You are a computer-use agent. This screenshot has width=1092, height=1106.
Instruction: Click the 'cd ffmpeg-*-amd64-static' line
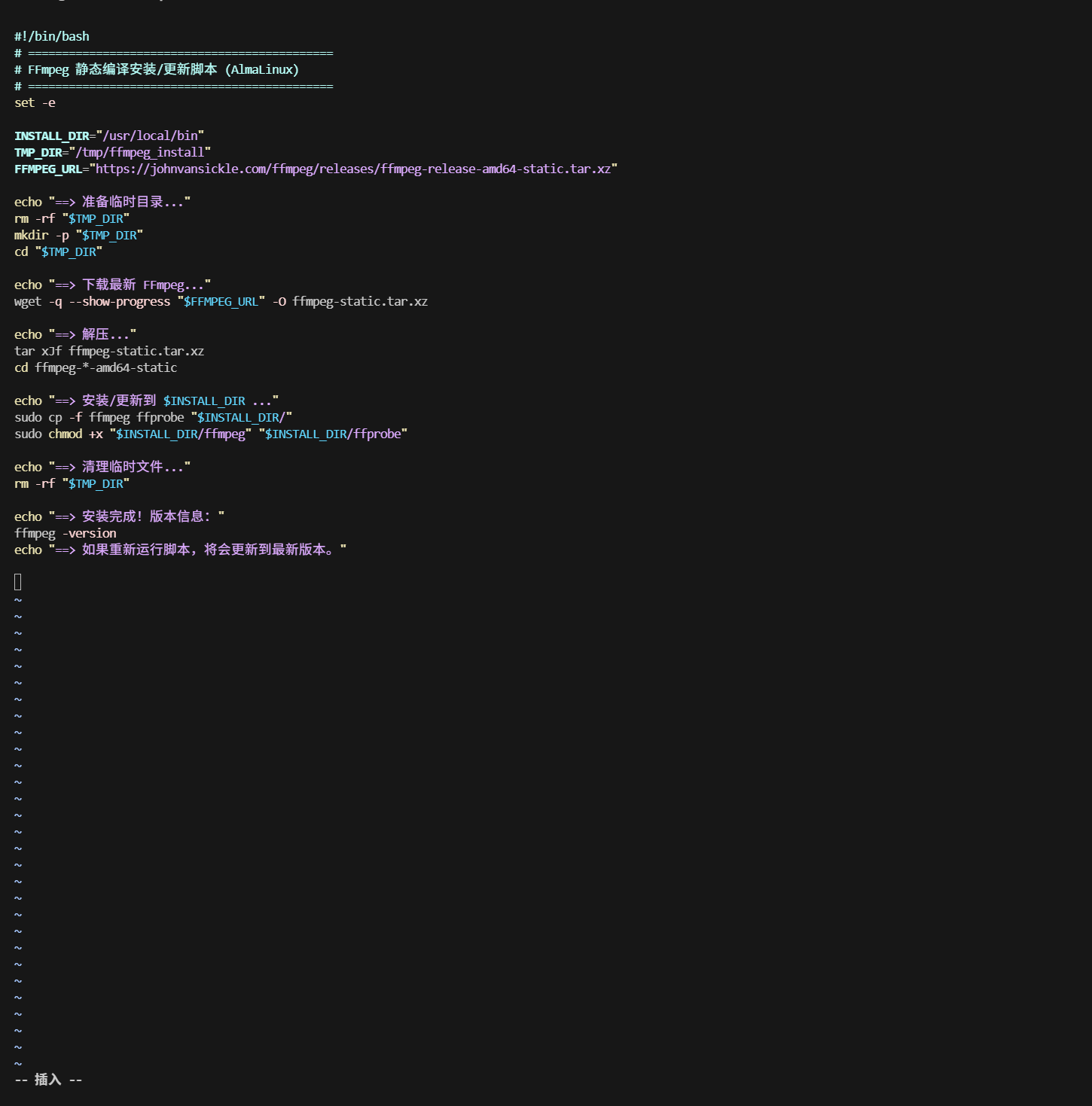[x=96, y=367]
